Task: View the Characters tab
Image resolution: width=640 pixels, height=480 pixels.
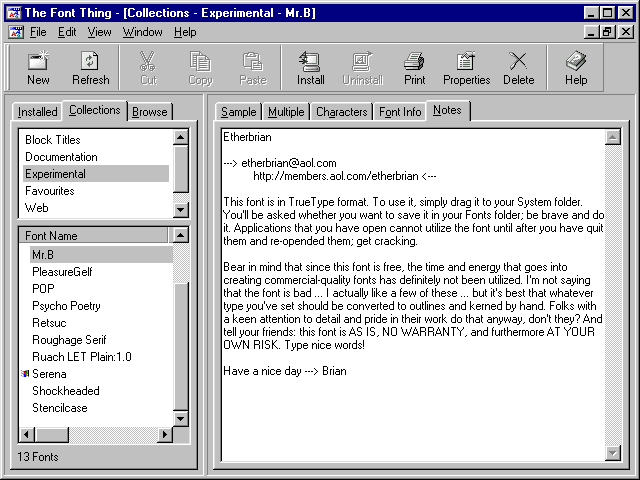Action: [x=342, y=112]
